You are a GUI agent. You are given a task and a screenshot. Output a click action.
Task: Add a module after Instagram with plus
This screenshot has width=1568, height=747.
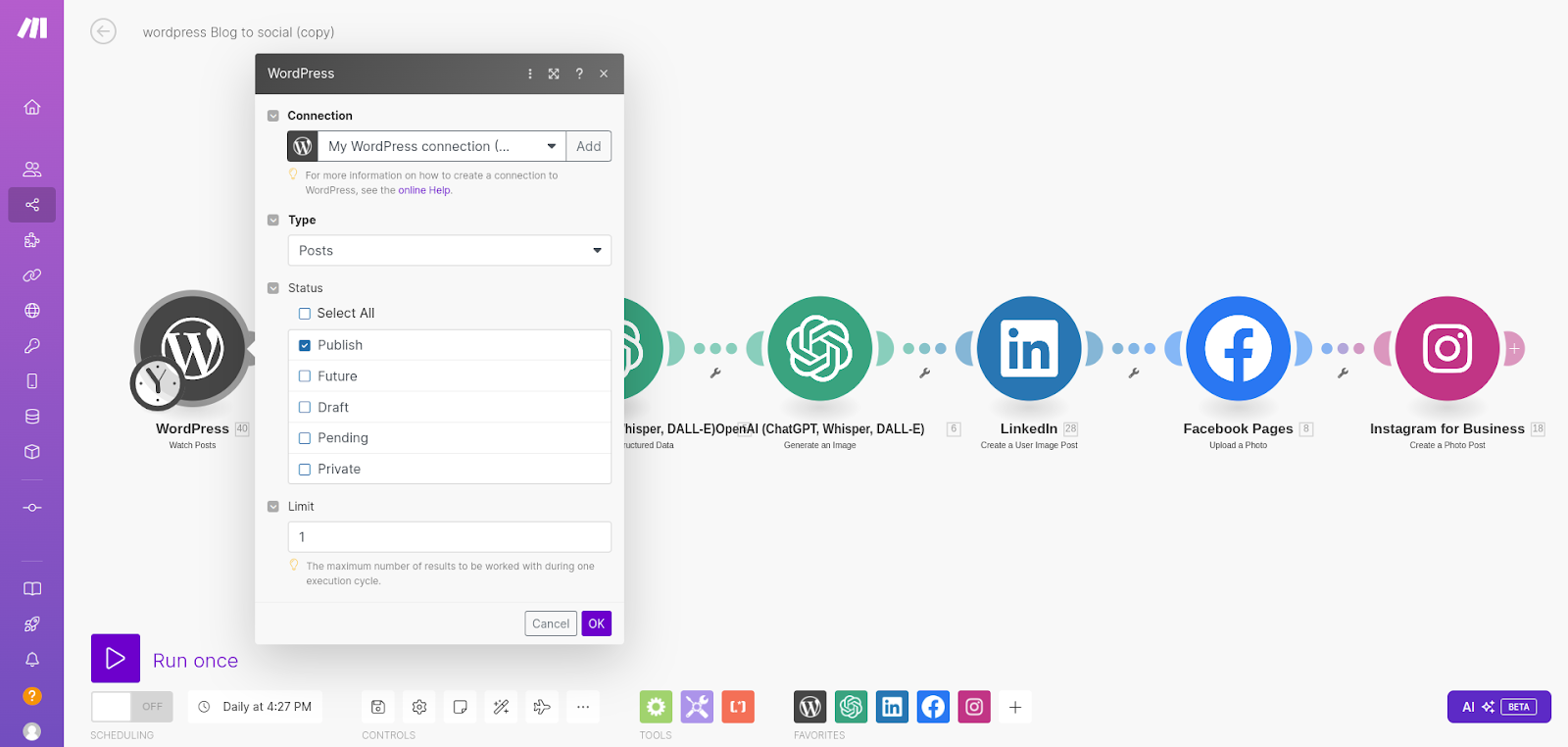[x=1514, y=348]
